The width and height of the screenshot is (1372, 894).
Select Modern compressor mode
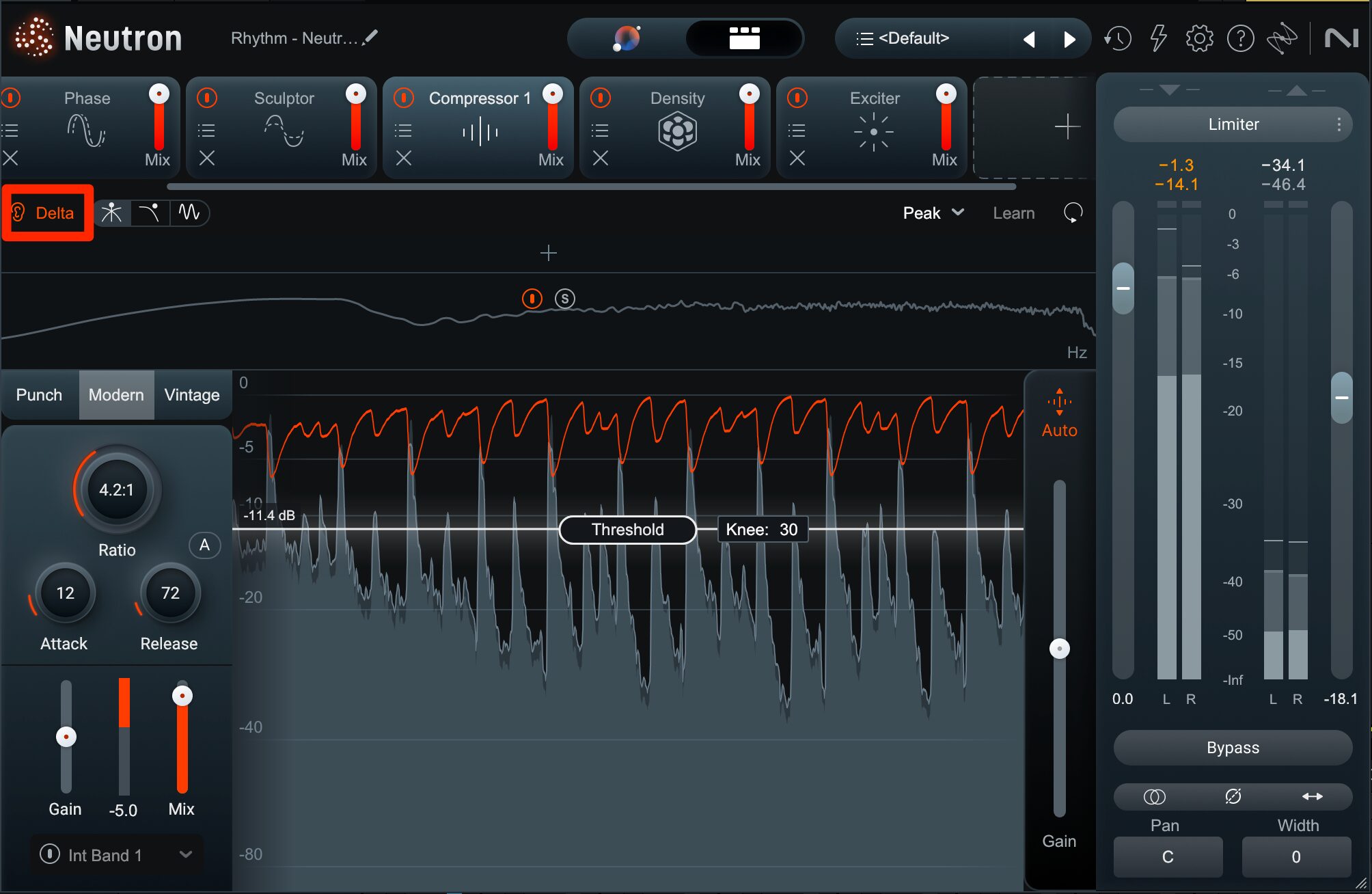116,395
